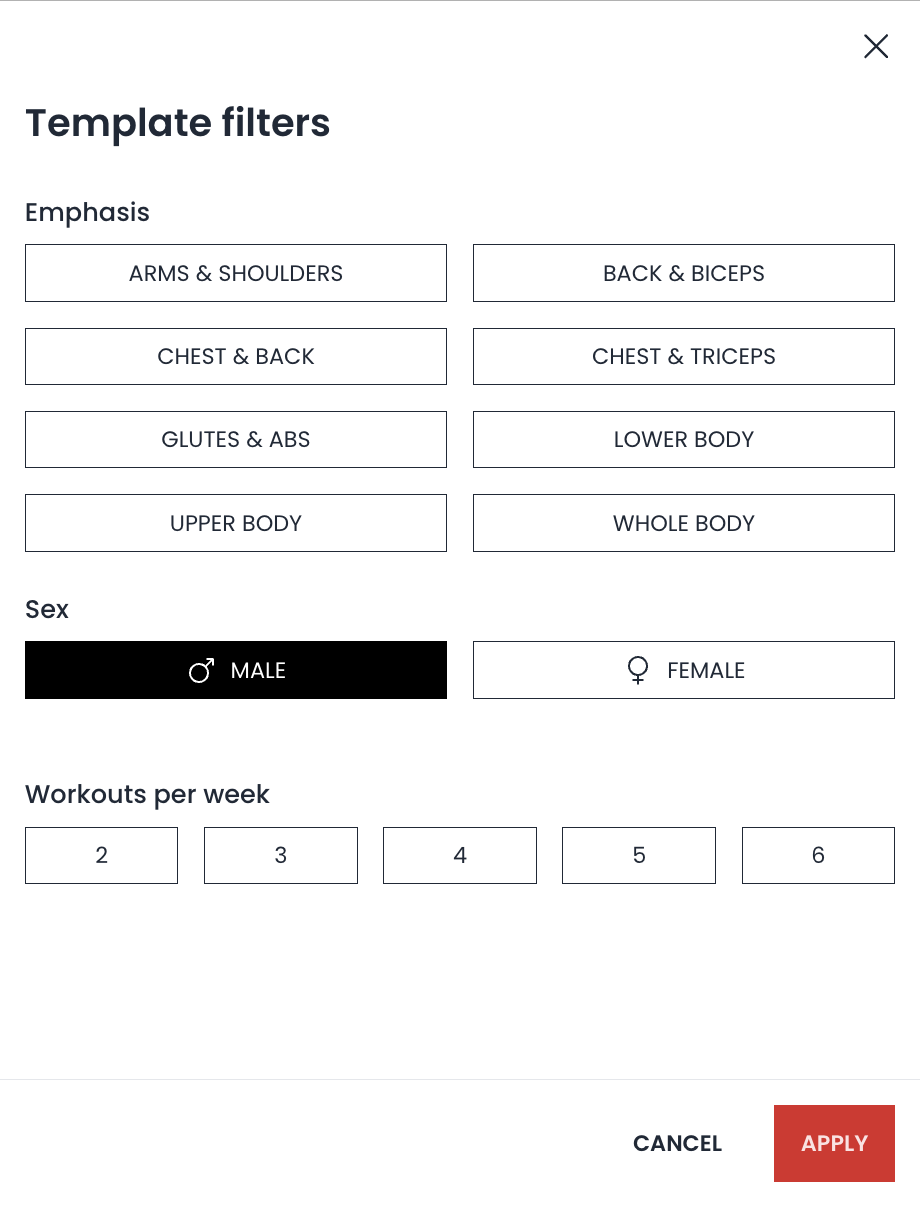Screen dimensions: 920x1208
Task: Deselect the MALE sex filter
Action: [235, 670]
